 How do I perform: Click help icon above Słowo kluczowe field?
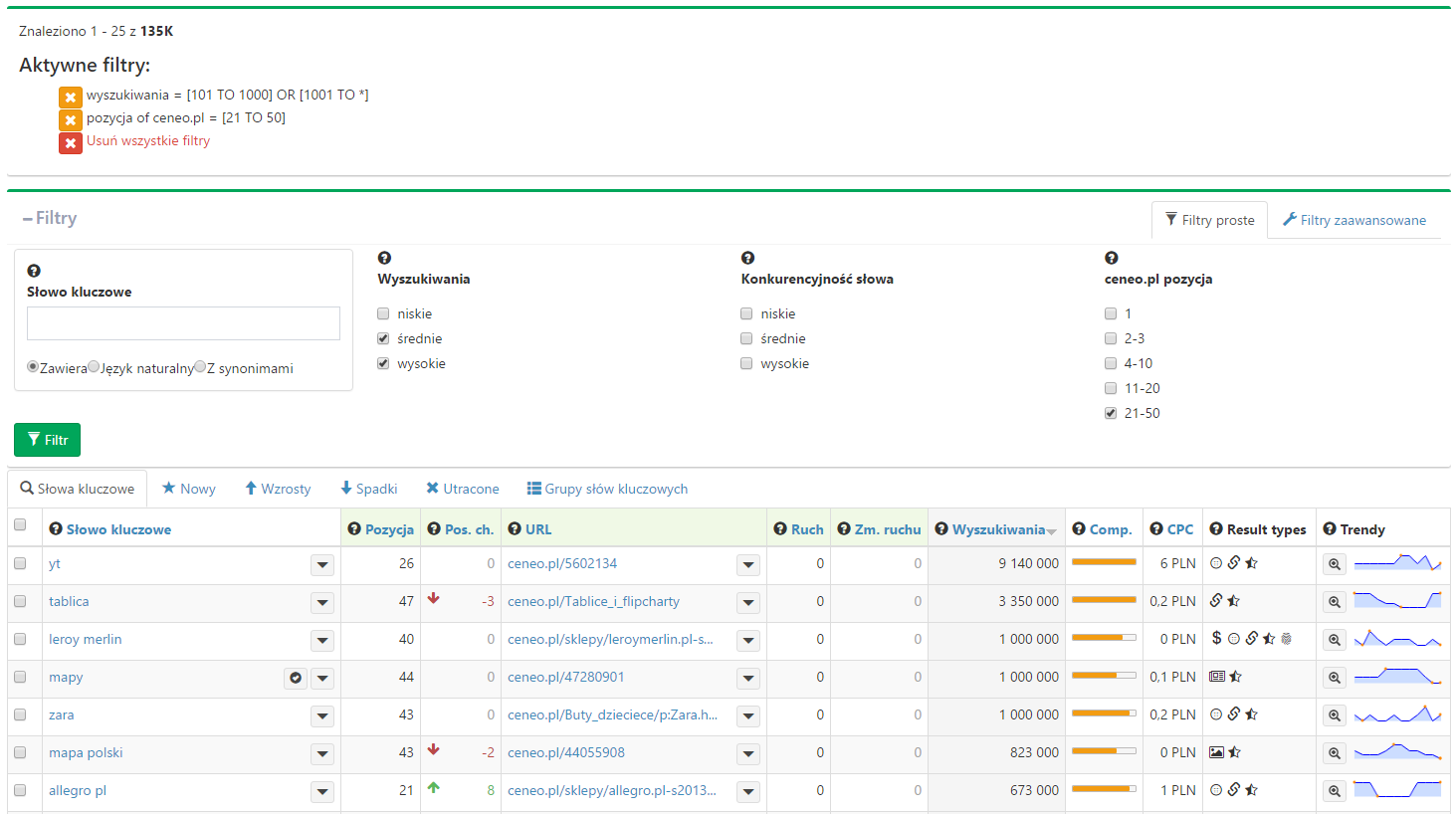coord(34,271)
